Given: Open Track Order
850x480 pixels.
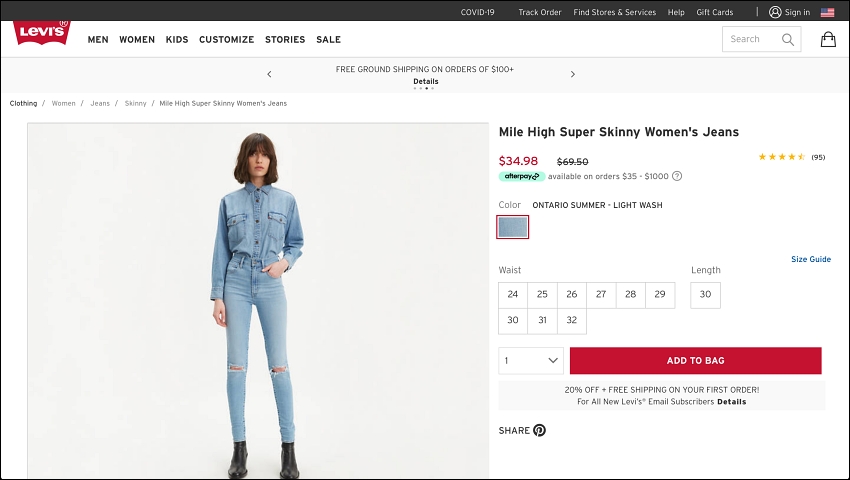Looking at the screenshot, I should (x=540, y=12).
